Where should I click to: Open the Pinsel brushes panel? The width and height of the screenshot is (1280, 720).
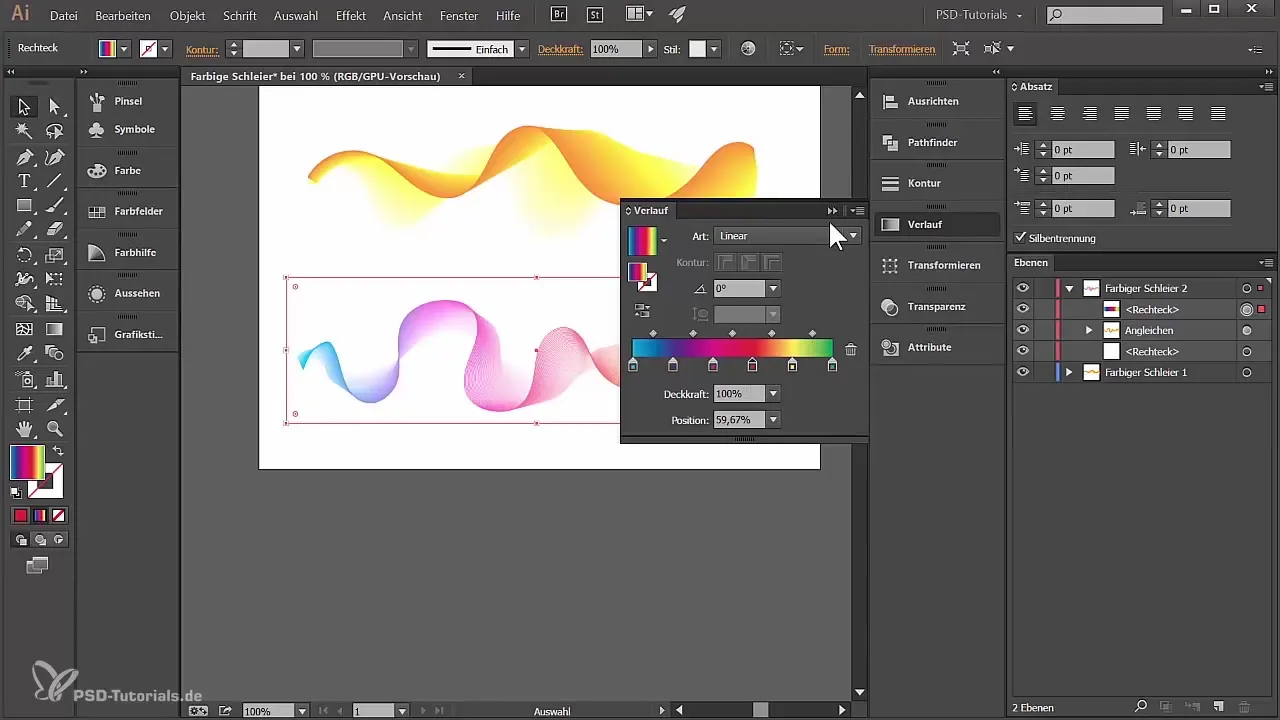coord(128,101)
